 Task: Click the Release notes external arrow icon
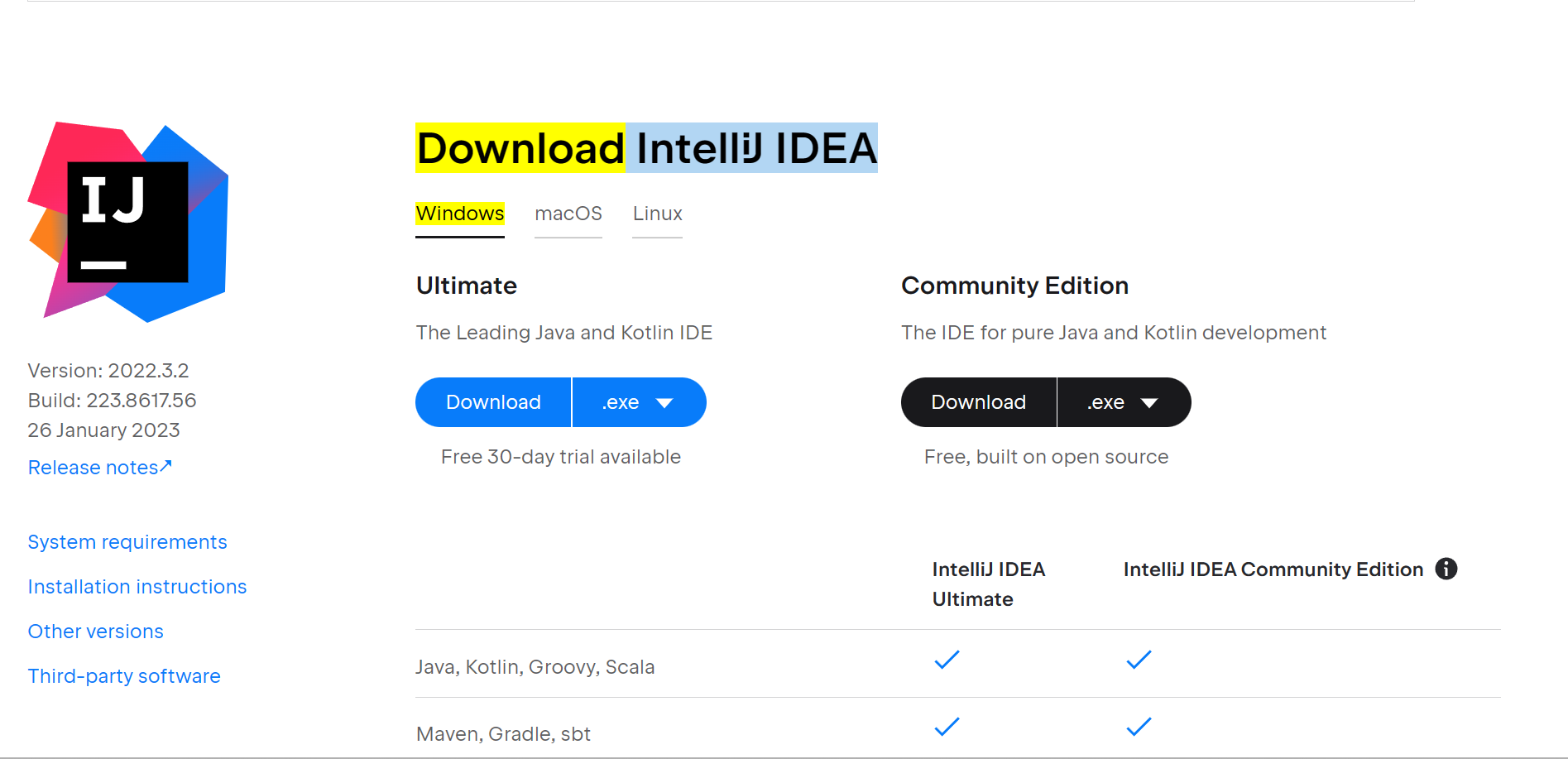click(166, 466)
